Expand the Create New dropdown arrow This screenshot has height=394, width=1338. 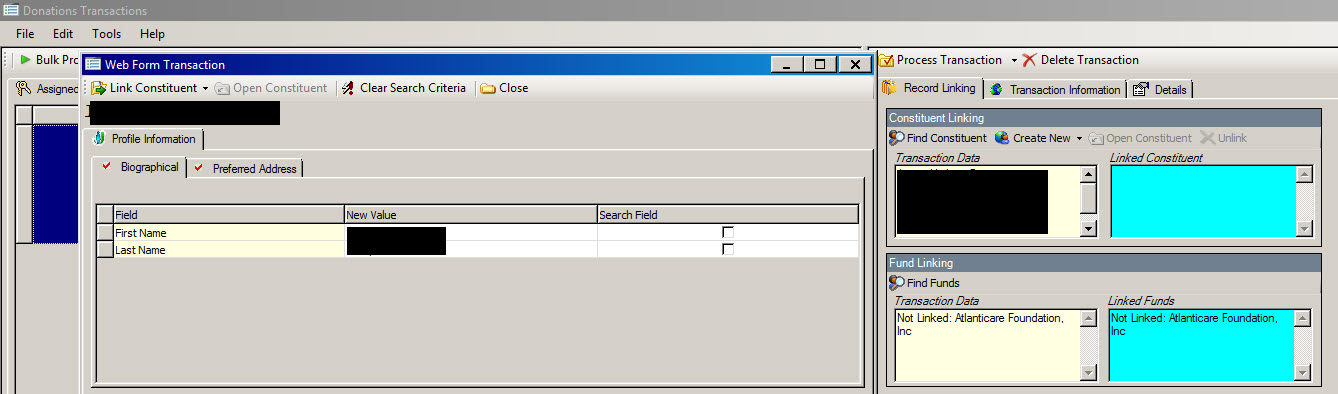1079,138
